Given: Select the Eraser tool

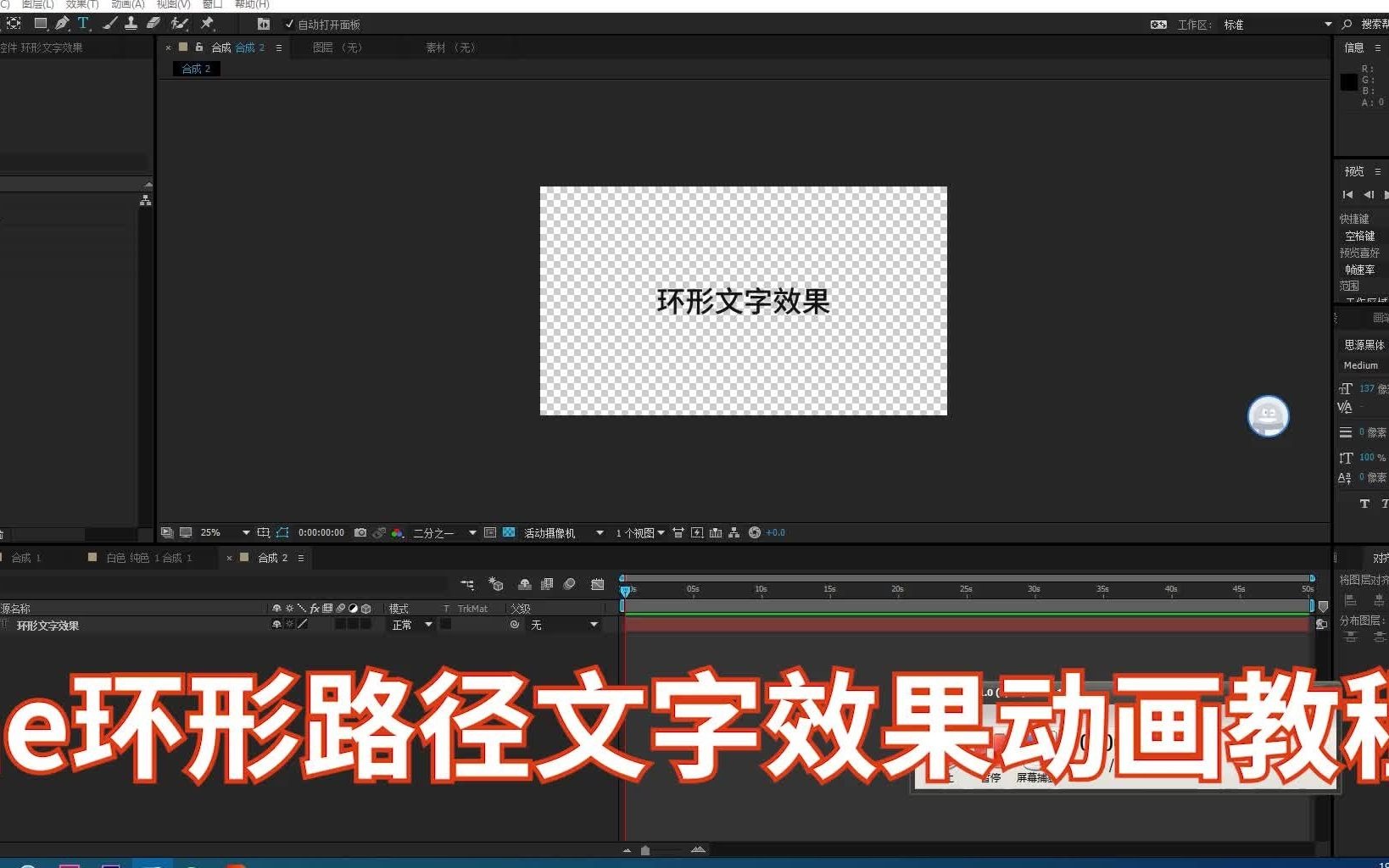Looking at the screenshot, I should click(x=153, y=24).
